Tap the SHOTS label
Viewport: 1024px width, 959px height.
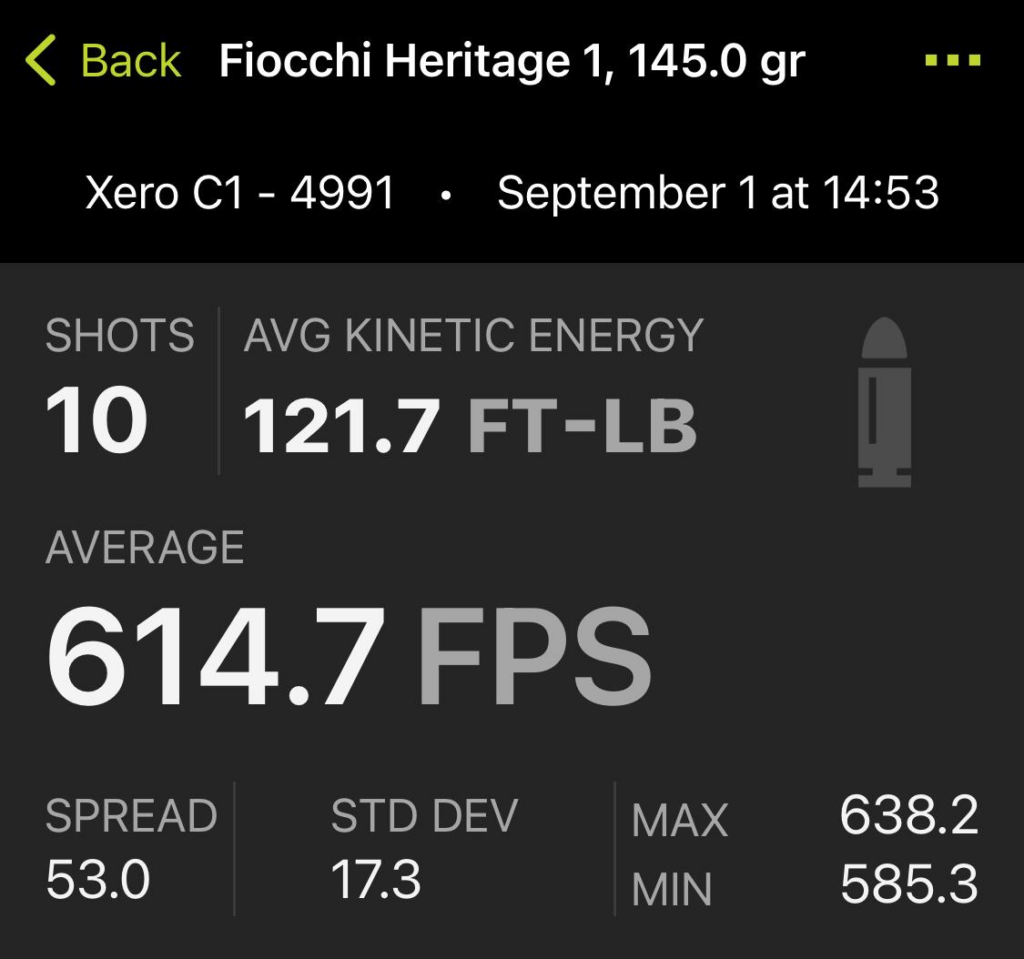click(120, 336)
